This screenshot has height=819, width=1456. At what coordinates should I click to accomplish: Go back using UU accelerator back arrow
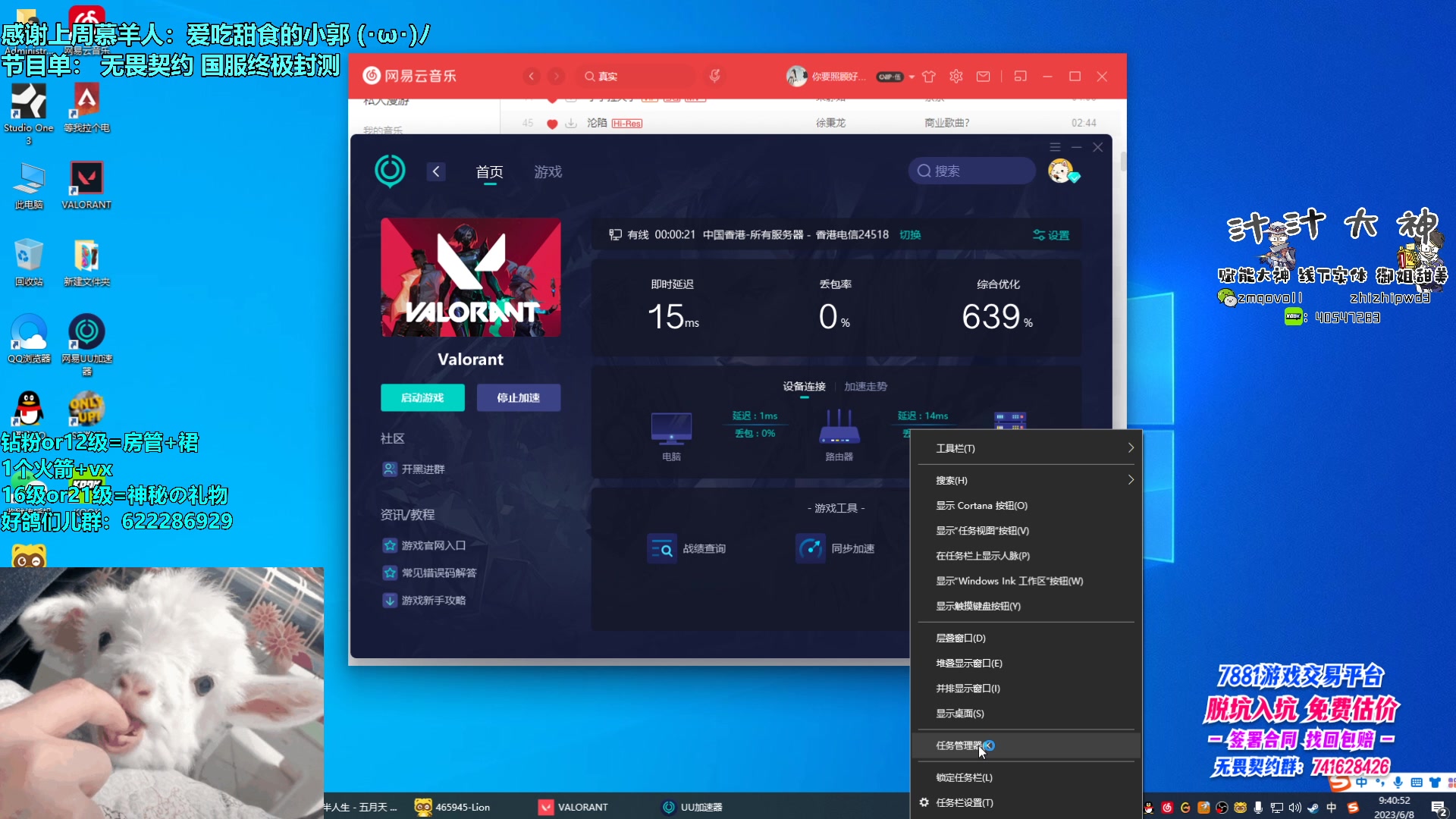coord(436,171)
